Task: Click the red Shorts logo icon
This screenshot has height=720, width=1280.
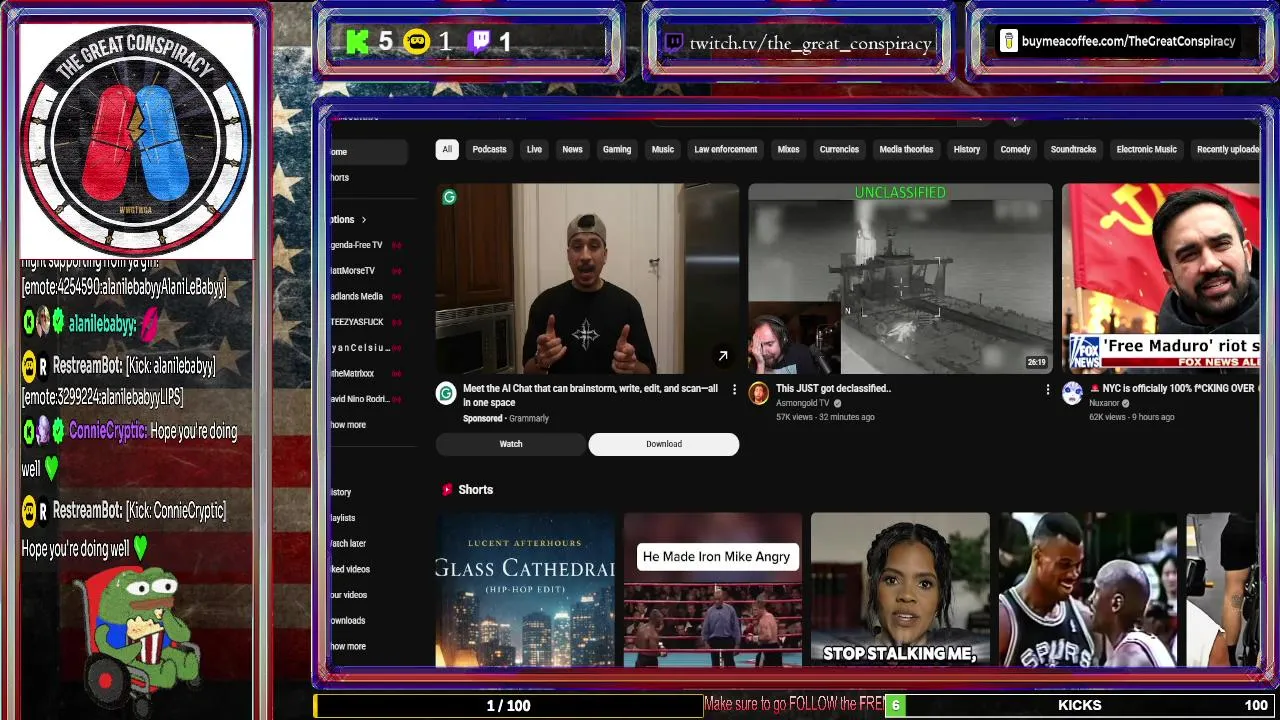Action: coord(447,489)
